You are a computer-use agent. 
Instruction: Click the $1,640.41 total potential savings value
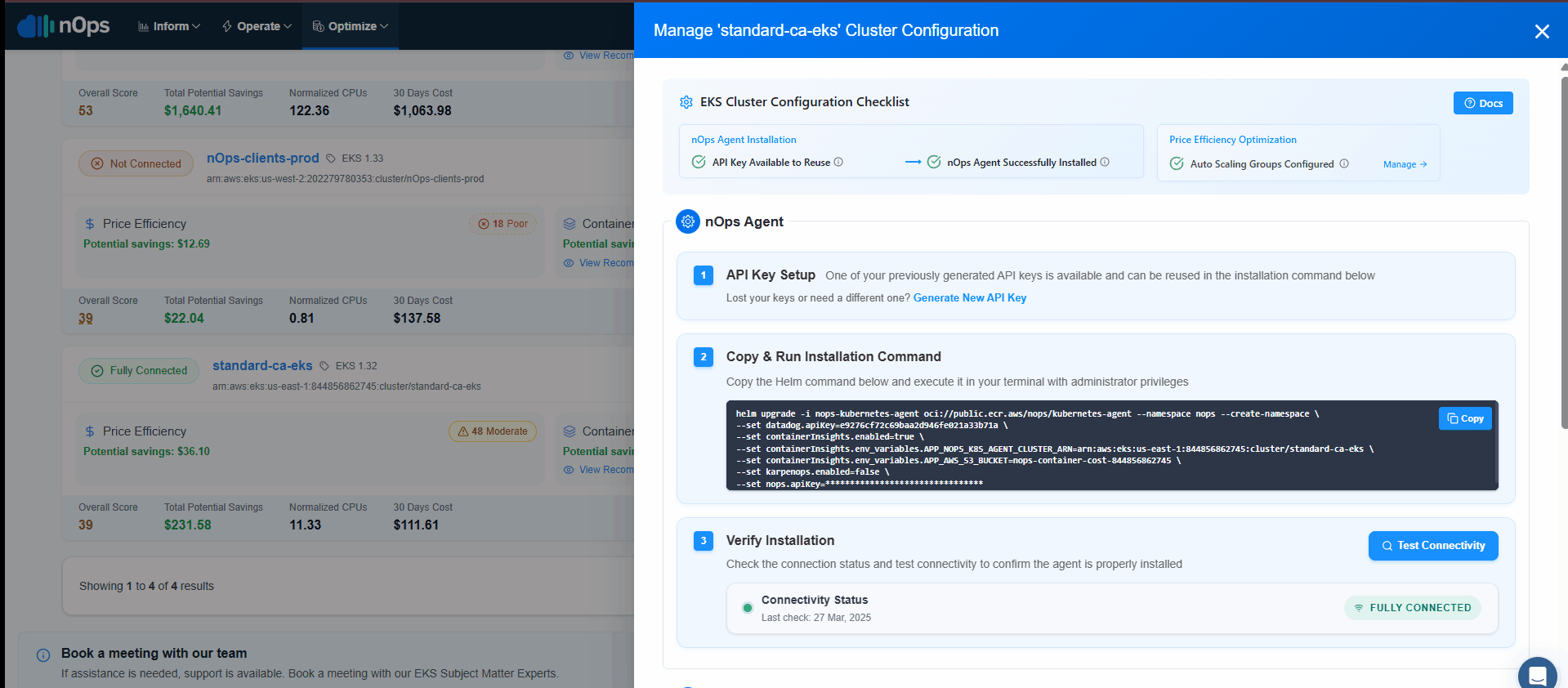[x=193, y=110]
